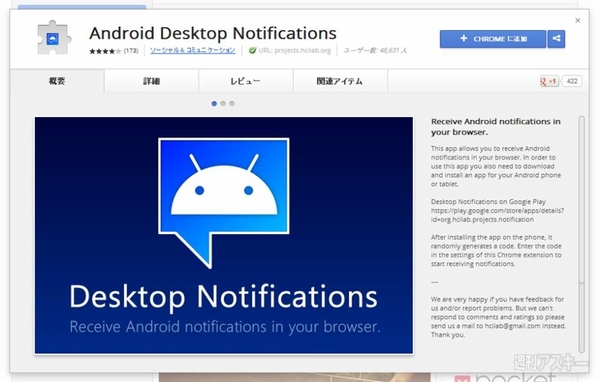Switch to the 詳細 tab
600x382 pixels.
[x=152, y=81]
